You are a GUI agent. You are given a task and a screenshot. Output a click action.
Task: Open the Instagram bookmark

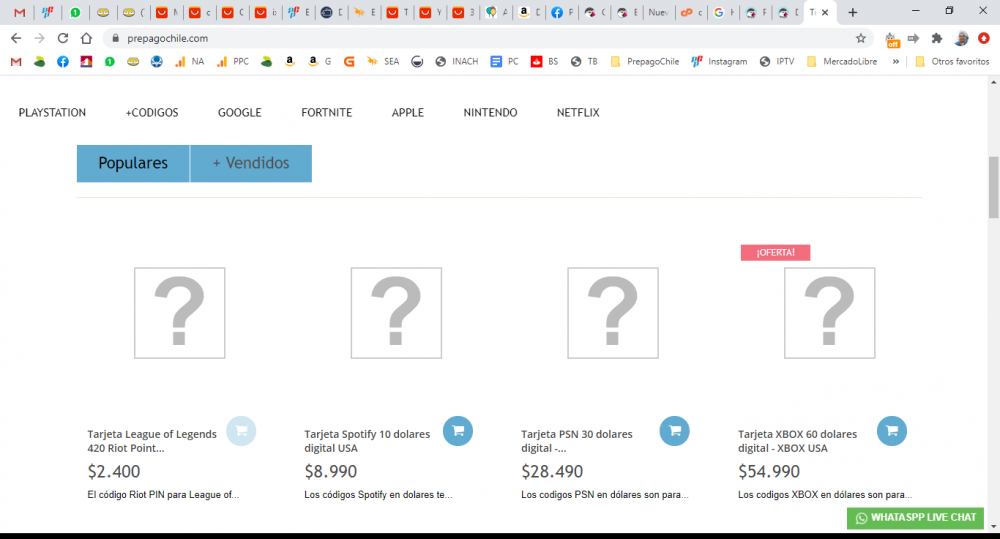719,62
